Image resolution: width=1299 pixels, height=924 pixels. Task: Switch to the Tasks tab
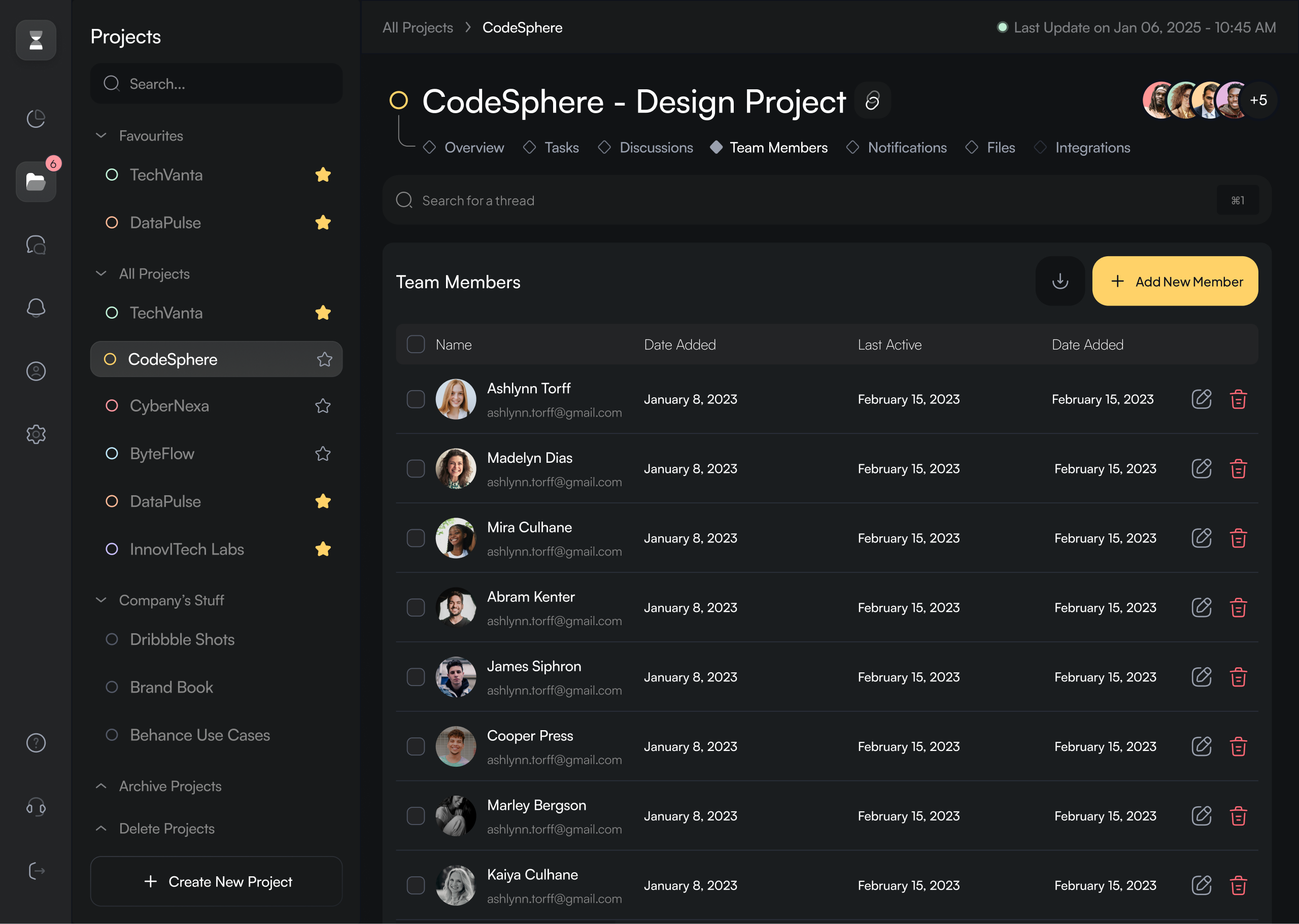click(551, 148)
